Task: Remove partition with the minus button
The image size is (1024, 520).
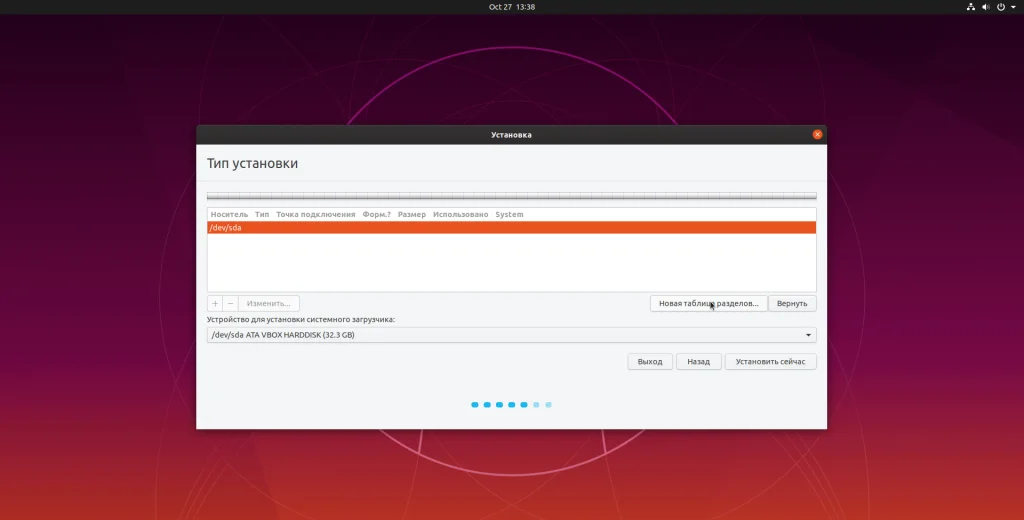Action: tap(231, 303)
